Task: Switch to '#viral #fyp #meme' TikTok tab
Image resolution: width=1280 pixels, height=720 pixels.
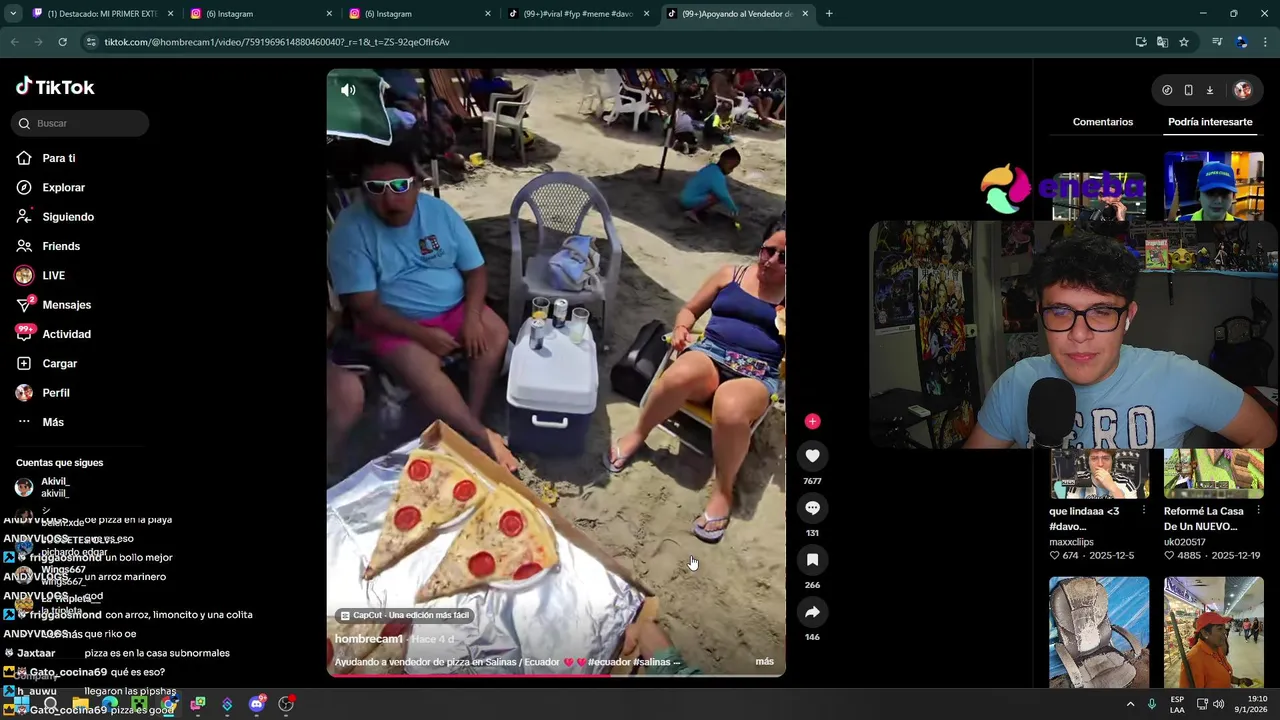Action: click(x=578, y=14)
